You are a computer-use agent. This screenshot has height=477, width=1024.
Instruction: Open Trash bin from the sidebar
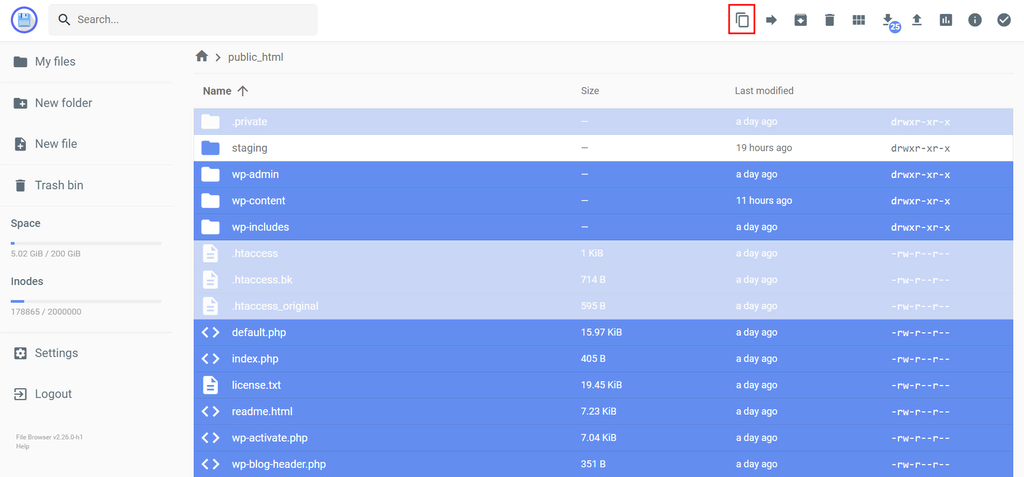click(x=59, y=185)
